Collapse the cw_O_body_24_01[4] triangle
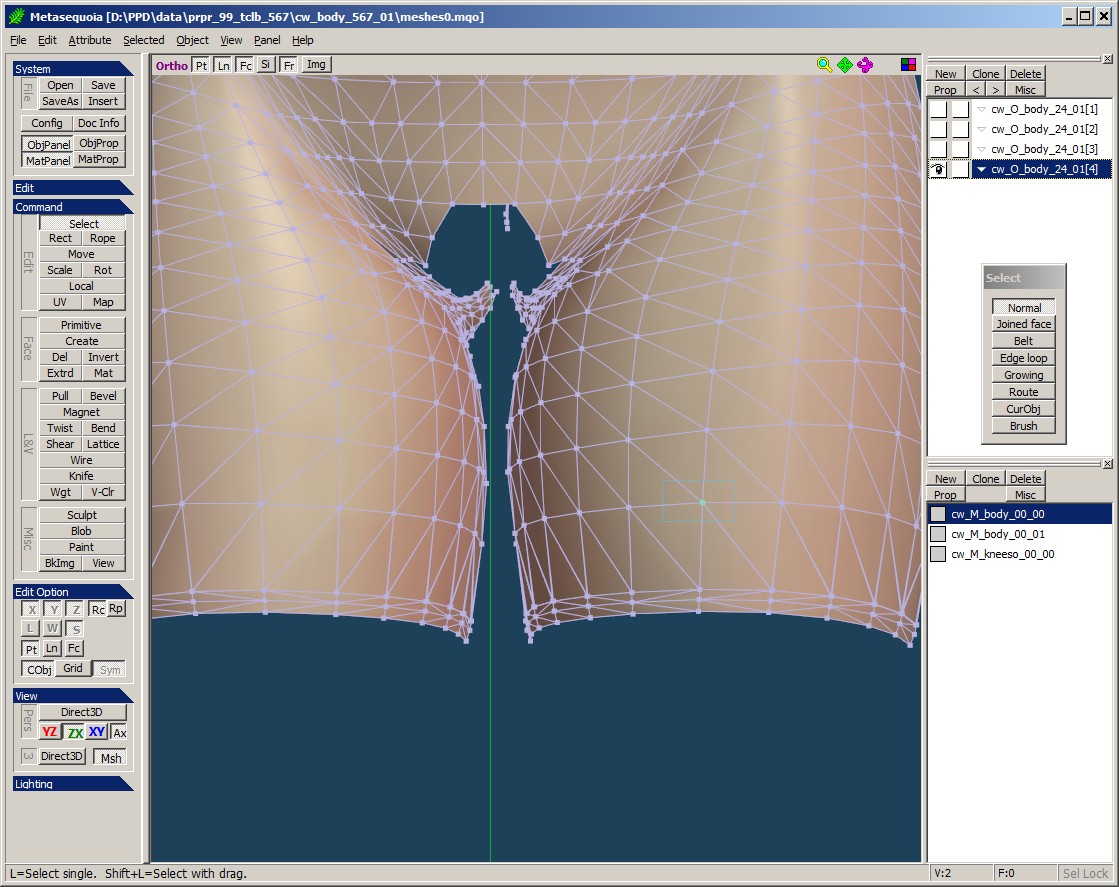This screenshot has height=887, width=1119. click(982, 170)
